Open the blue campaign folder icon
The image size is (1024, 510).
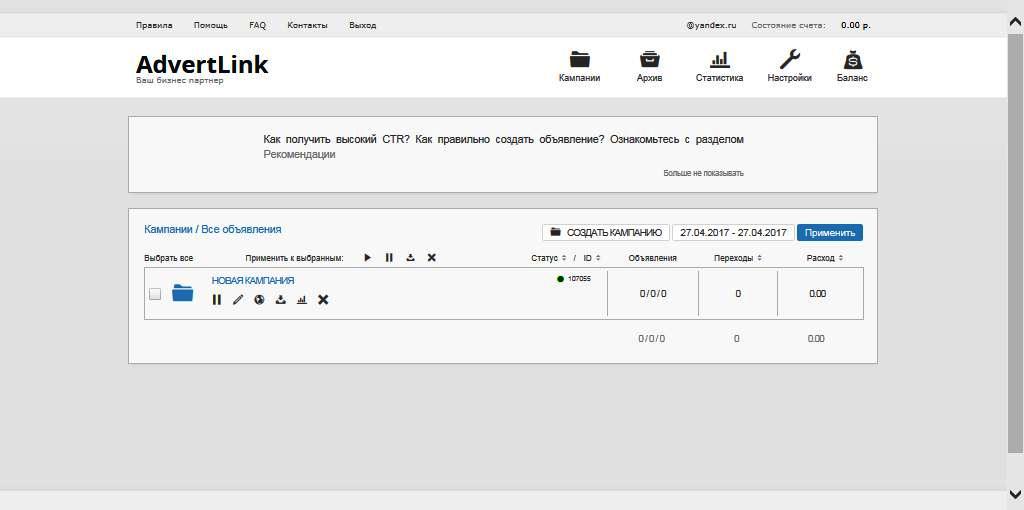tap(183, 293)
